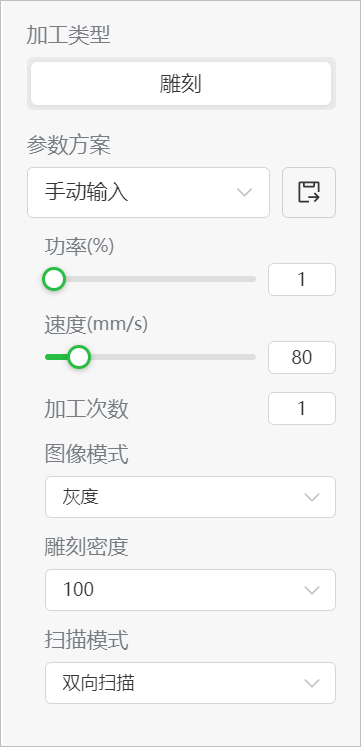Open the 手动输入 parameter scheme dropdown
Screen dimensions: 361x747
[x=149, y=192]
